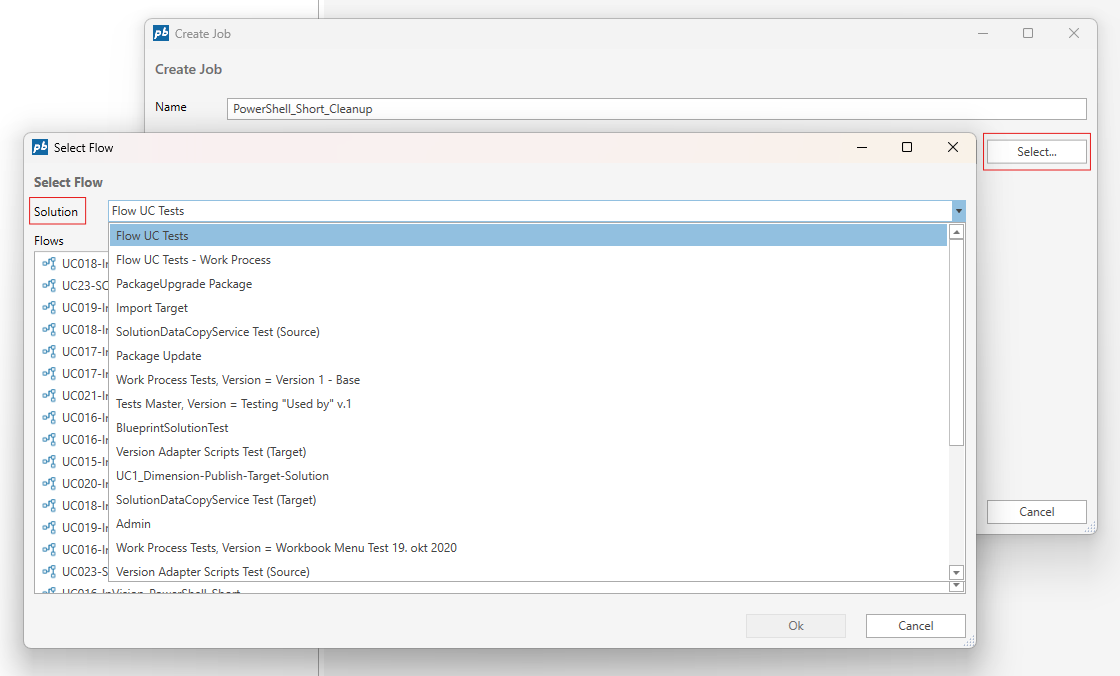Click the pb logo in Create Job title bar

click(161, 33)
